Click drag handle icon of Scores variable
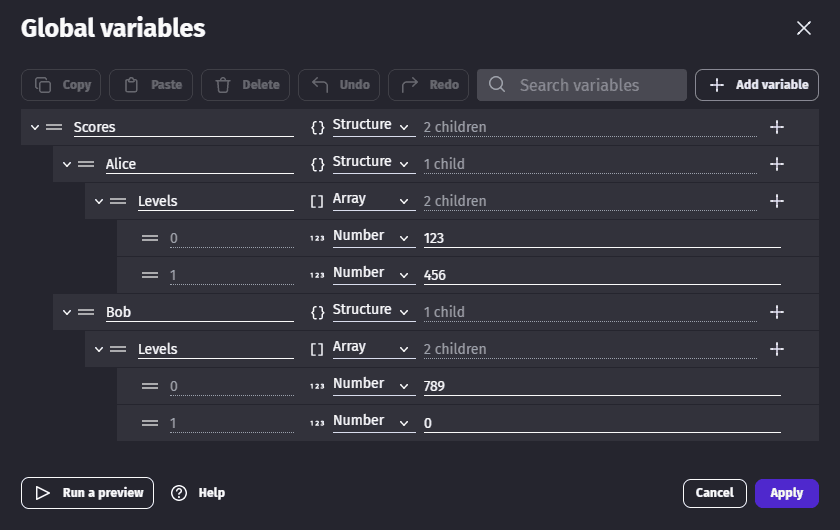 coord(54,127)
